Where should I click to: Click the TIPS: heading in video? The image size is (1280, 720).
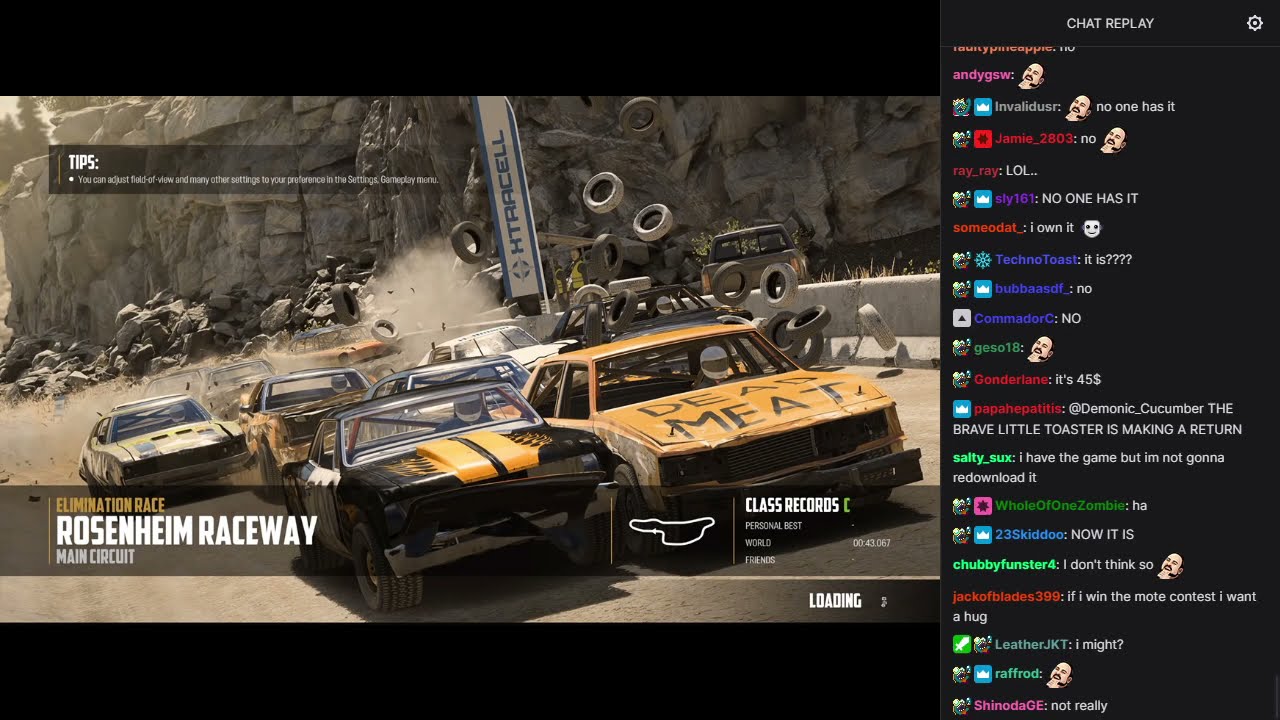[83, 162]
